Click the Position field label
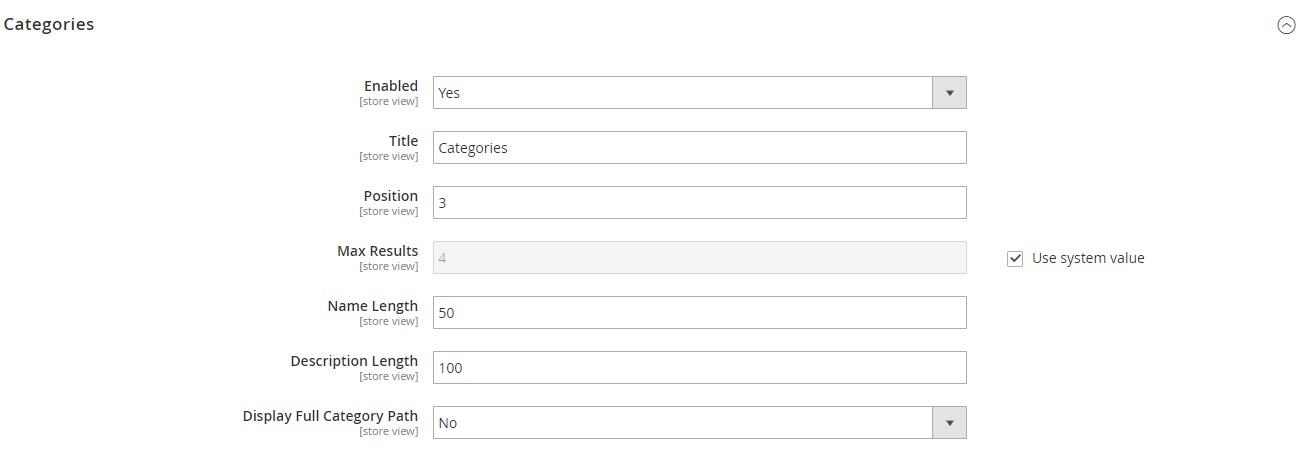Image resolution: width=1309 pixels, height=457 pixels. coord(391,196)
